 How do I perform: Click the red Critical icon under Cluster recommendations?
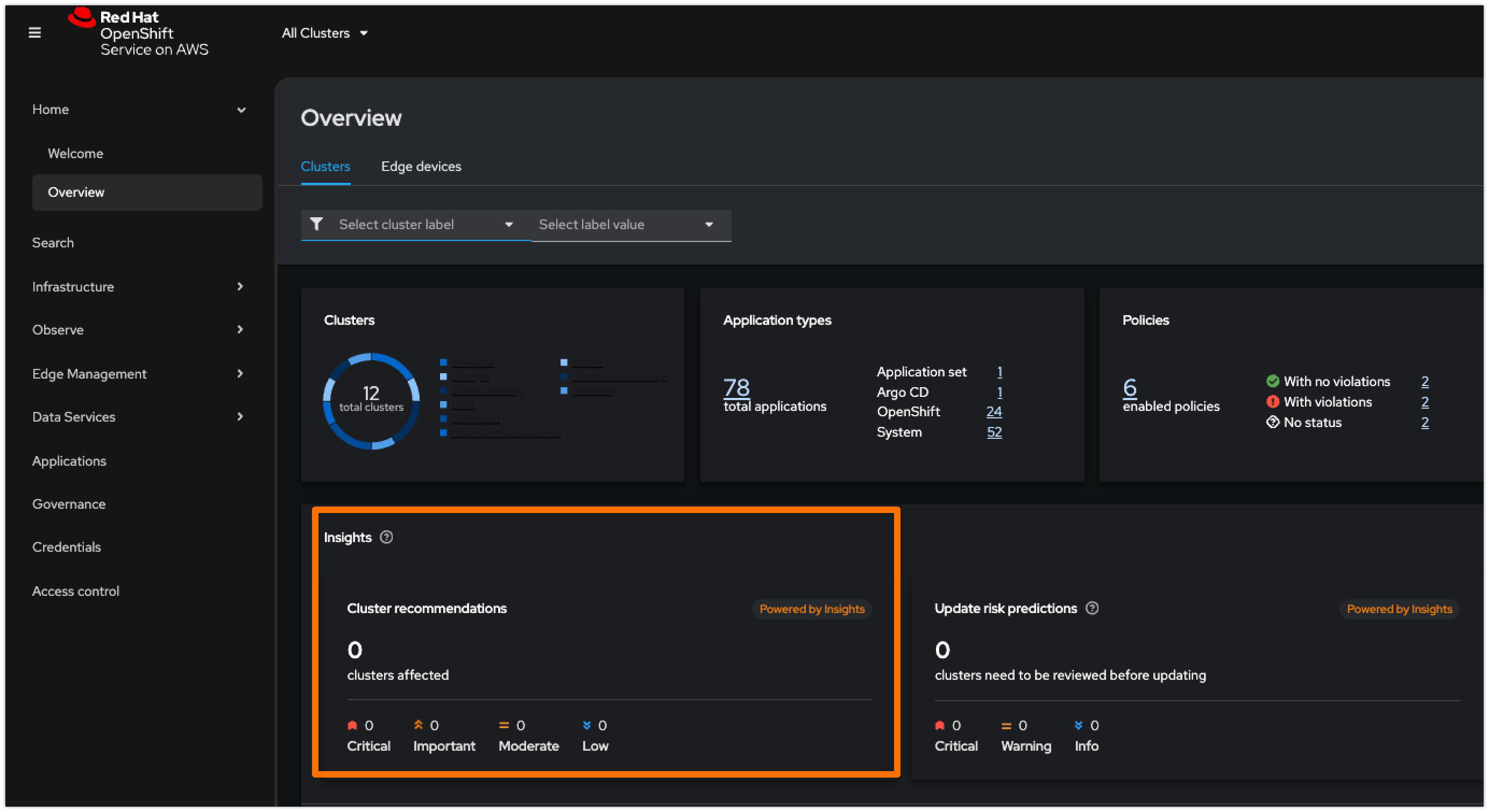point(352,725)
